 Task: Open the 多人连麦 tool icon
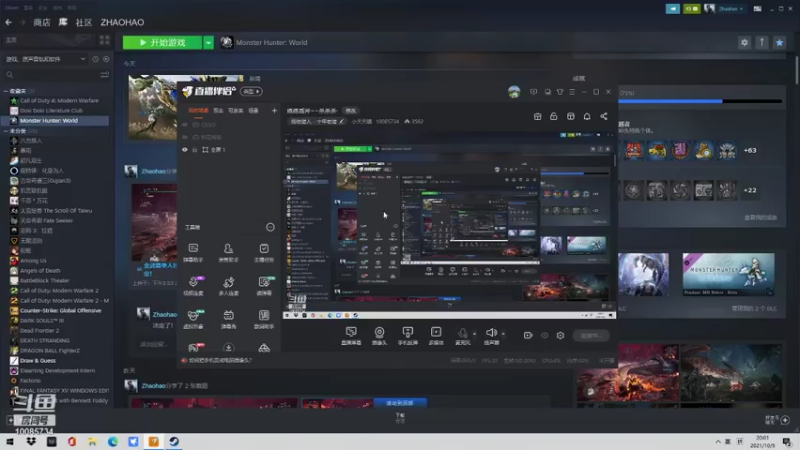228,286
